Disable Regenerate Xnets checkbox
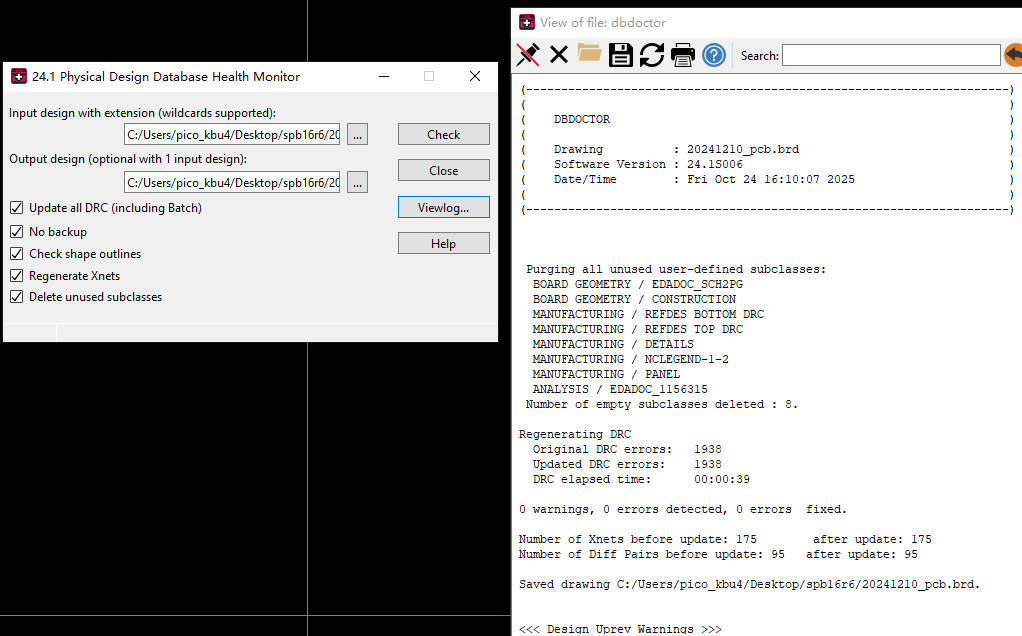The width and height of the screenshot is (1022, 636). tap(17, 276)
